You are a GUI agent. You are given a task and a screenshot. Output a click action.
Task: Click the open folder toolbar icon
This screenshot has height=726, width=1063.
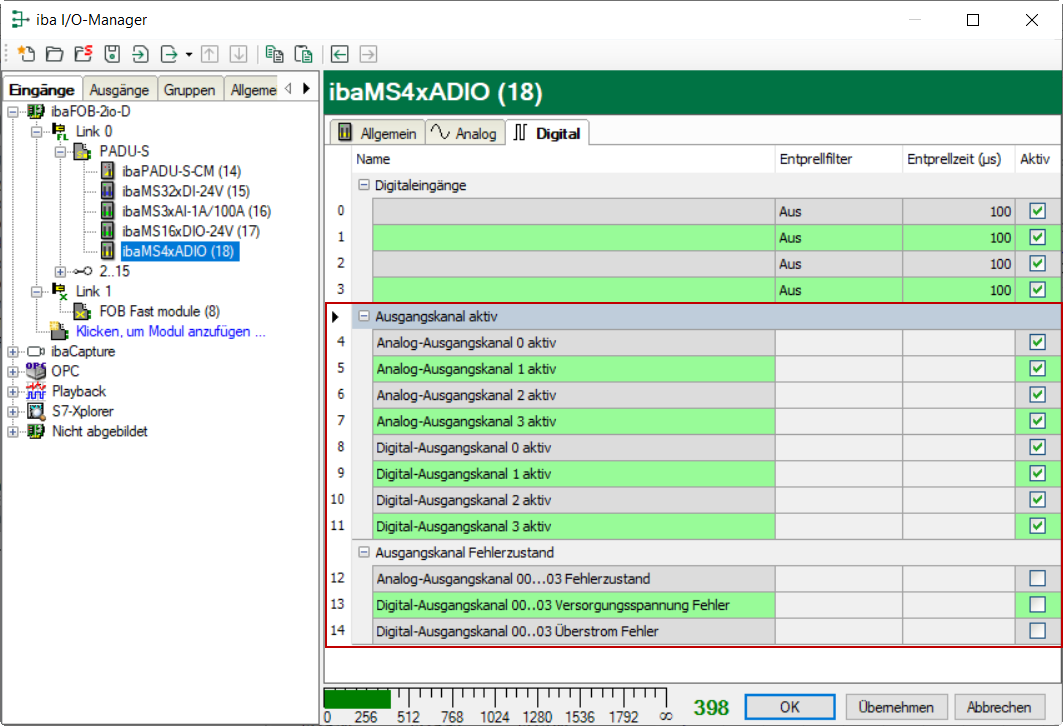pyautogui.click(x=54, y=54)
